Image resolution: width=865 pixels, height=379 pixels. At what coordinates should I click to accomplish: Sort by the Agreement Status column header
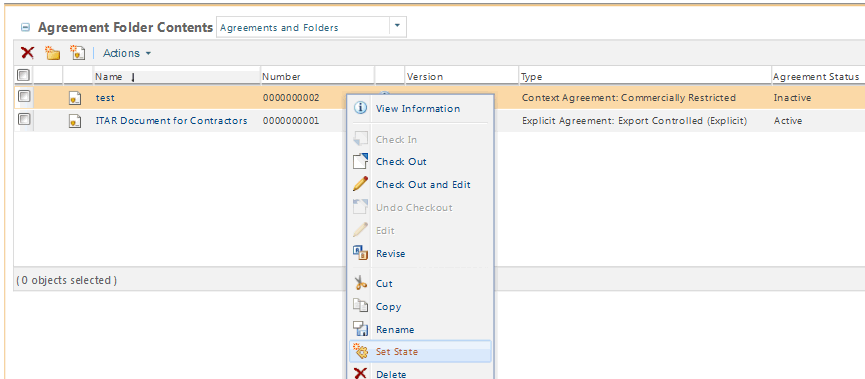coord(816,77)
